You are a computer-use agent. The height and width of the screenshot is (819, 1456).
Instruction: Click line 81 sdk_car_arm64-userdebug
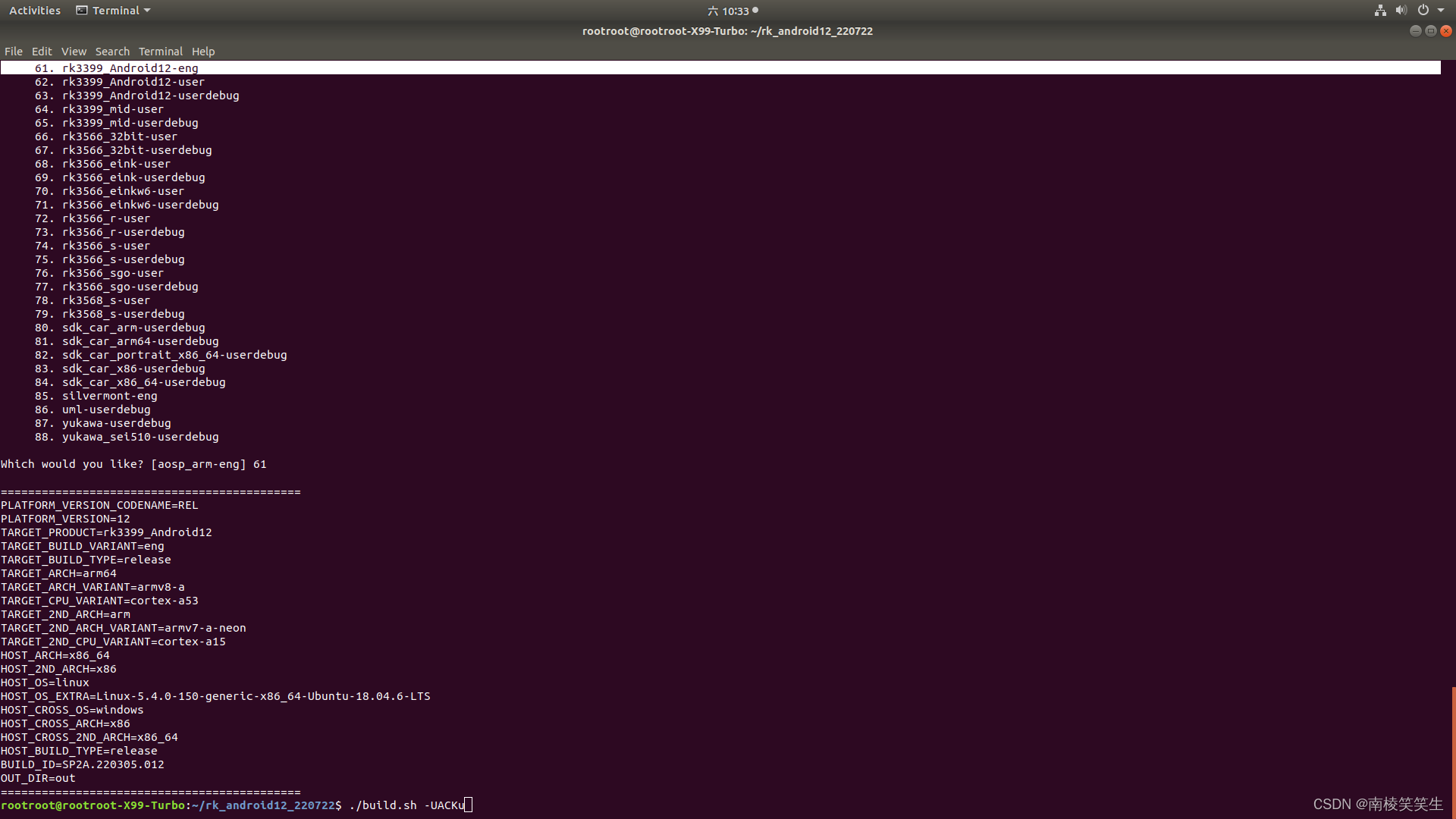pos(127,341)
